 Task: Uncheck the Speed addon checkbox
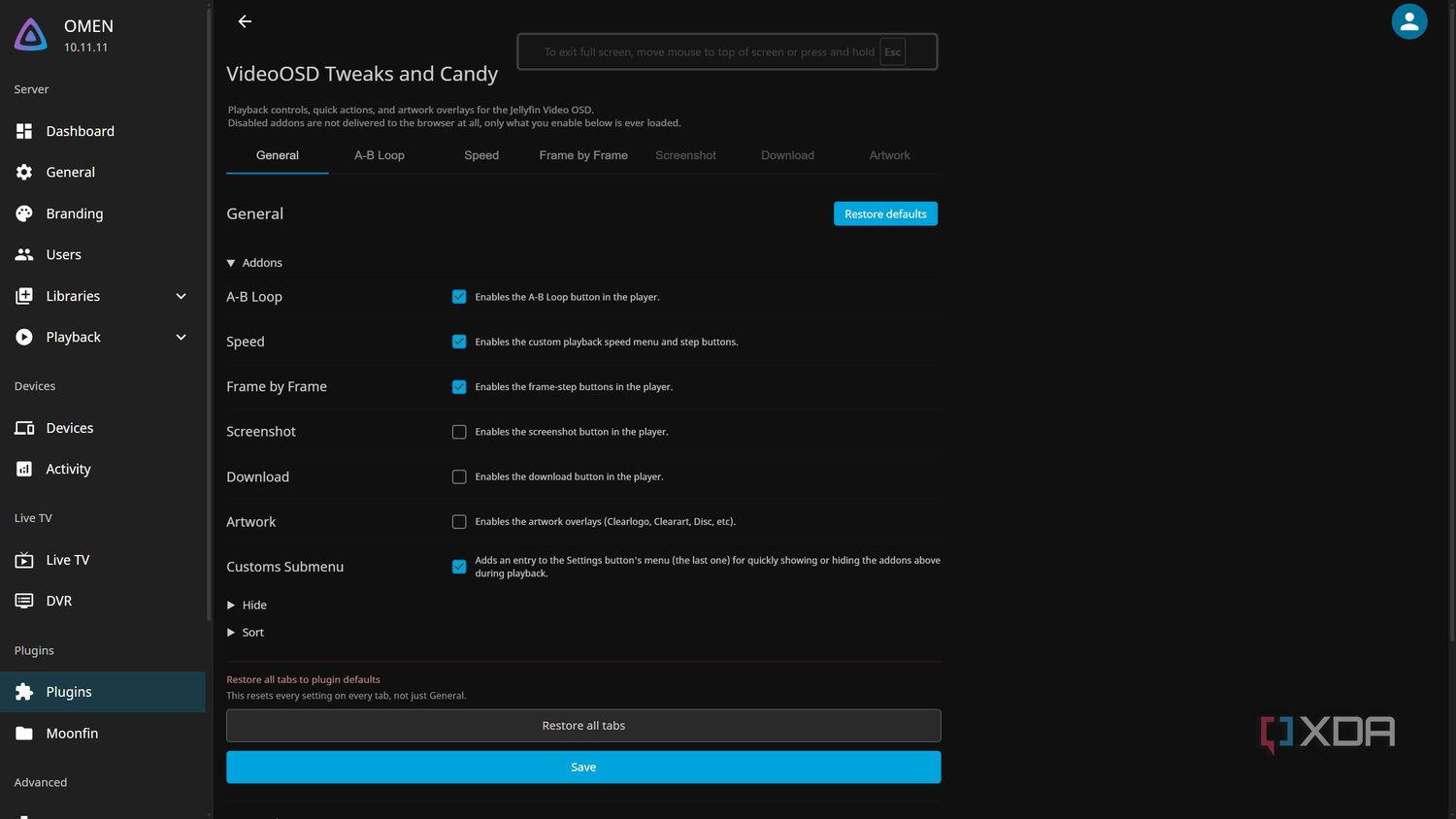[459, 342]
